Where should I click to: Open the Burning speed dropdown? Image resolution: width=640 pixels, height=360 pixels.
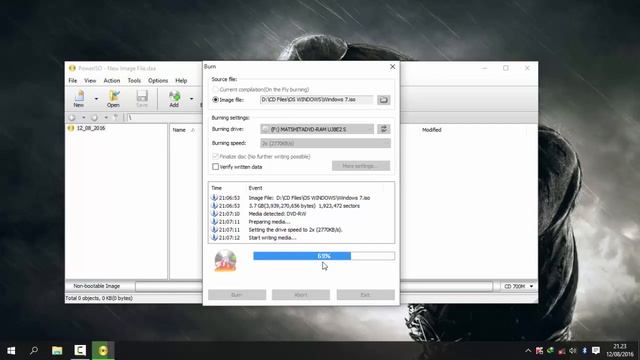[325, 143]
